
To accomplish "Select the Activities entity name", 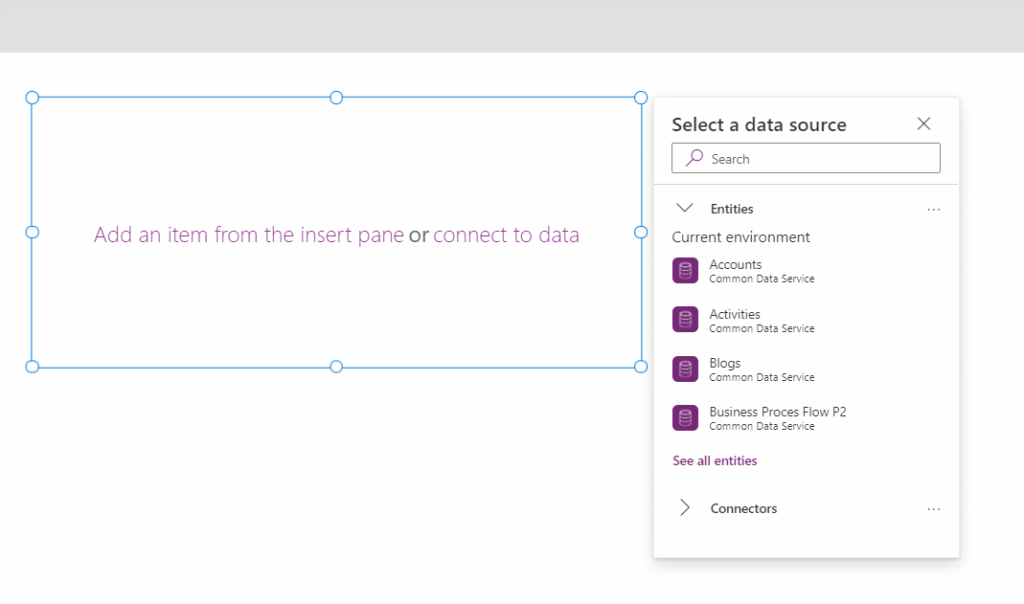I will [x=735, y=314].
